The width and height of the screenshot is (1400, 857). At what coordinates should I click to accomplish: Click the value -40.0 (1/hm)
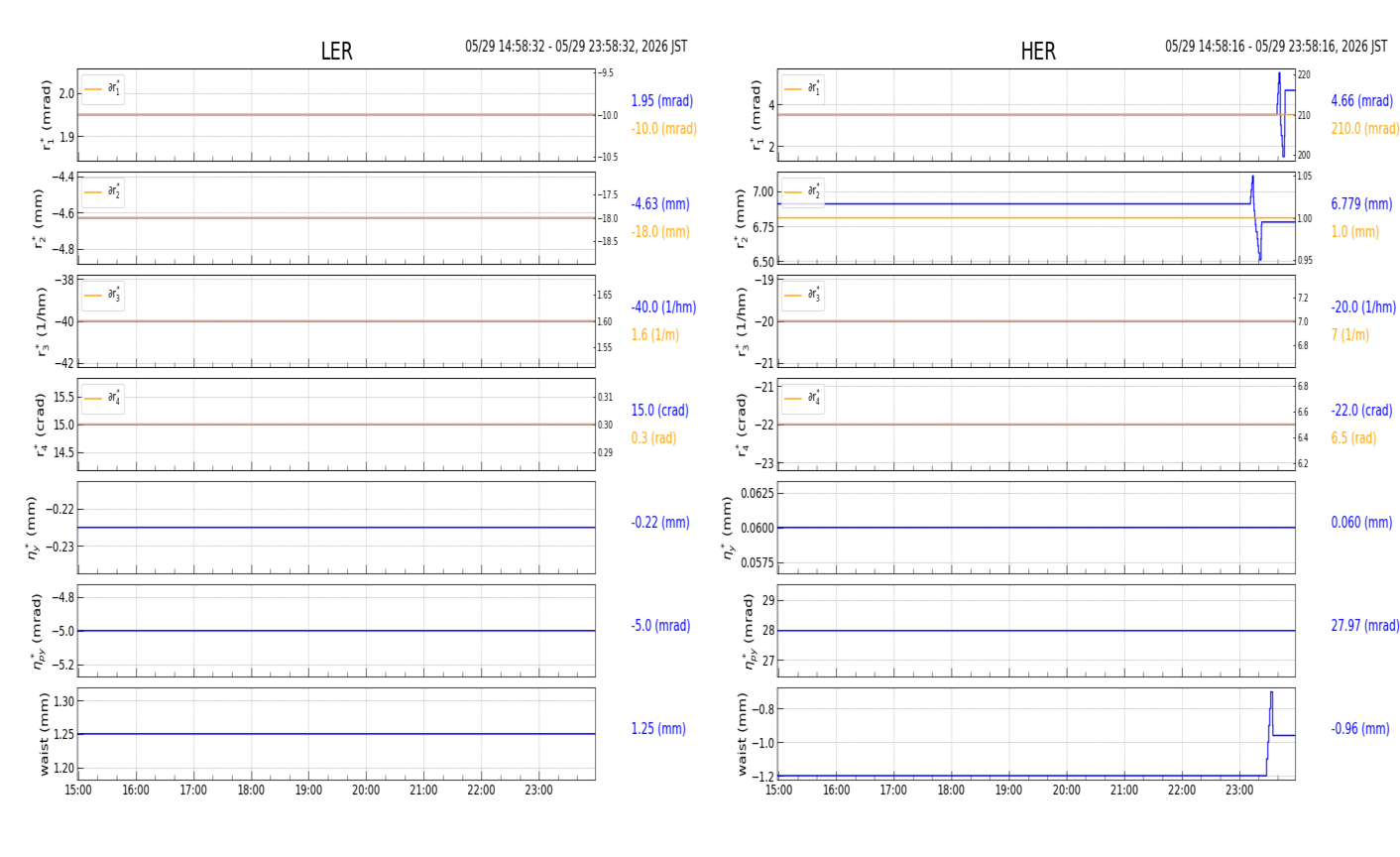[x=663, y=307]
